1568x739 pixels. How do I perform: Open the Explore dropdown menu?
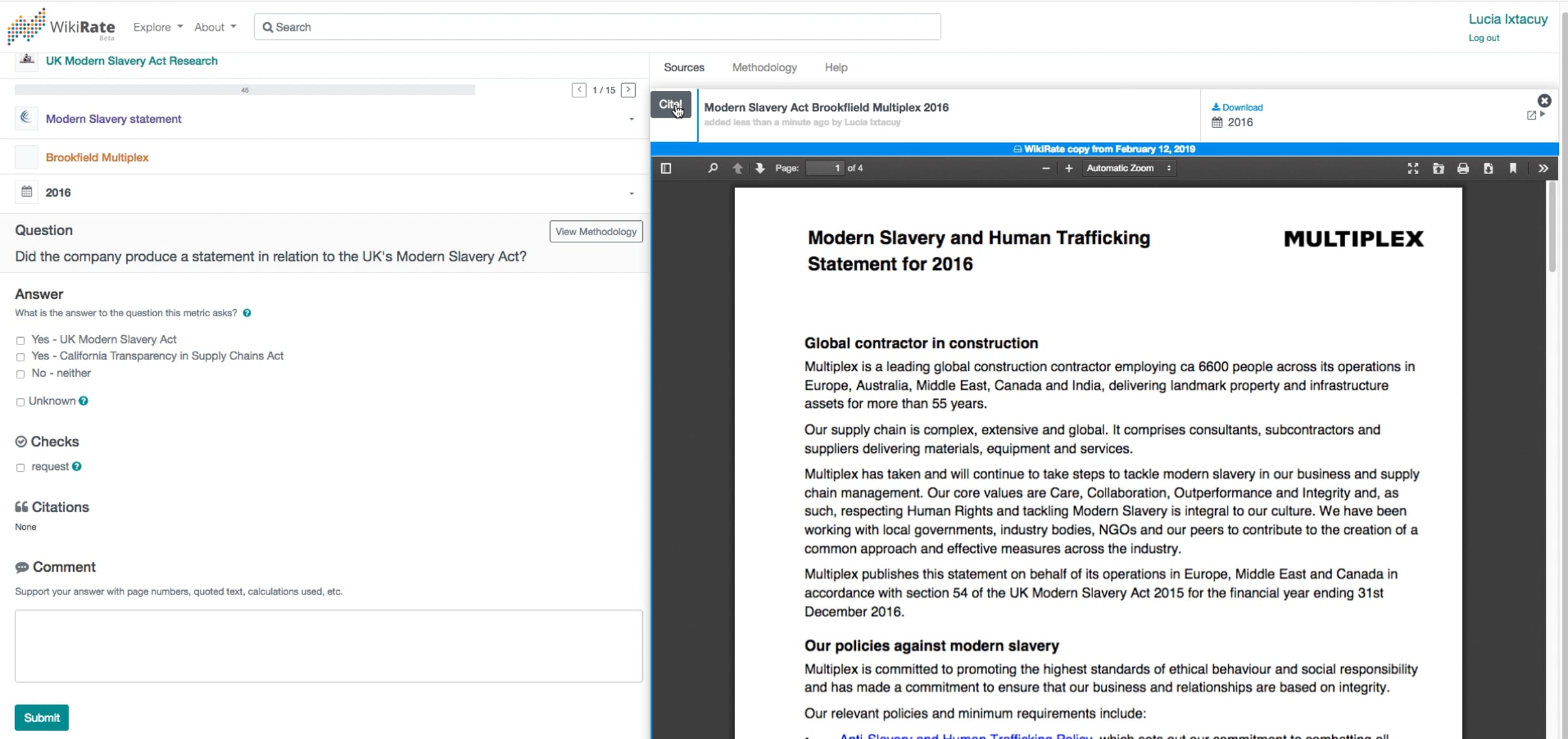157,27
